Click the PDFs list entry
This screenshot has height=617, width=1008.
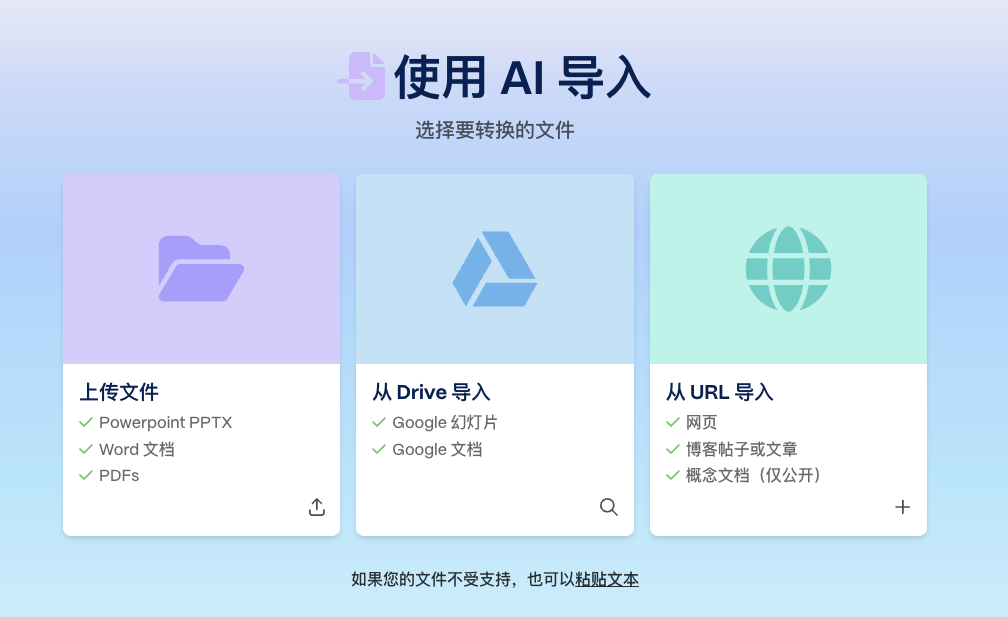[119, 475]
